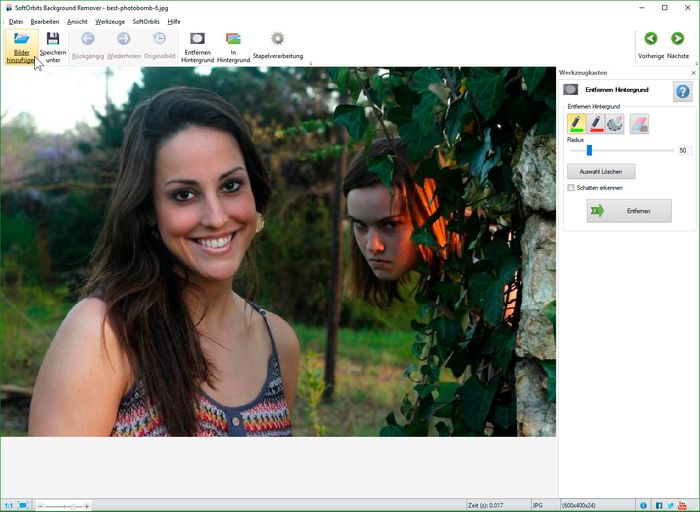Enable the Schatten erkennen checkbox
Viewport: 700px width, 512px height.
pyautogui.click(x=571, y=187)
